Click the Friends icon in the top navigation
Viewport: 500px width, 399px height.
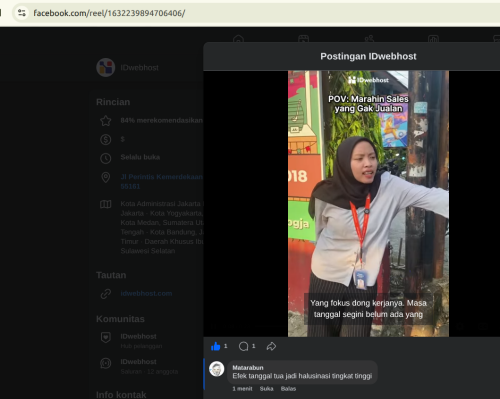click(x=369, y=39)
